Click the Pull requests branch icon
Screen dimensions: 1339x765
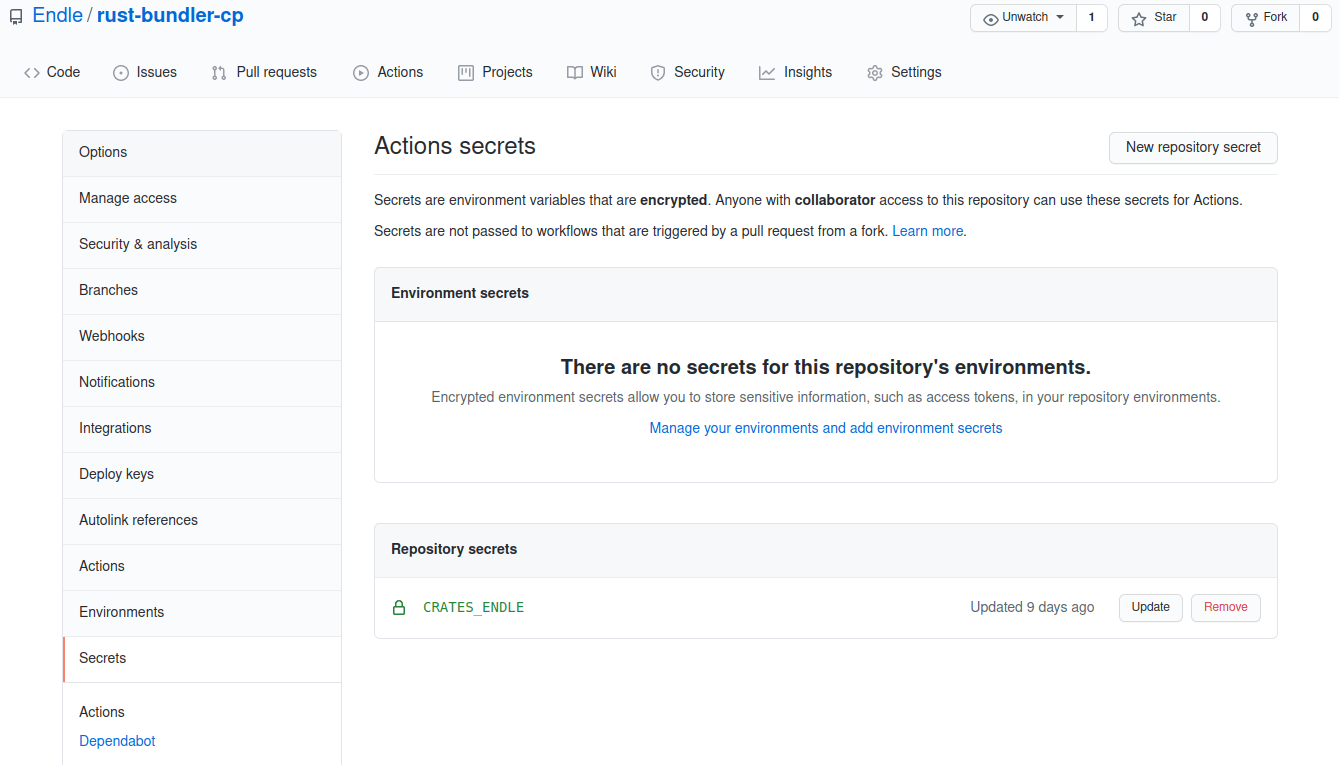click(x=219, y=73)
